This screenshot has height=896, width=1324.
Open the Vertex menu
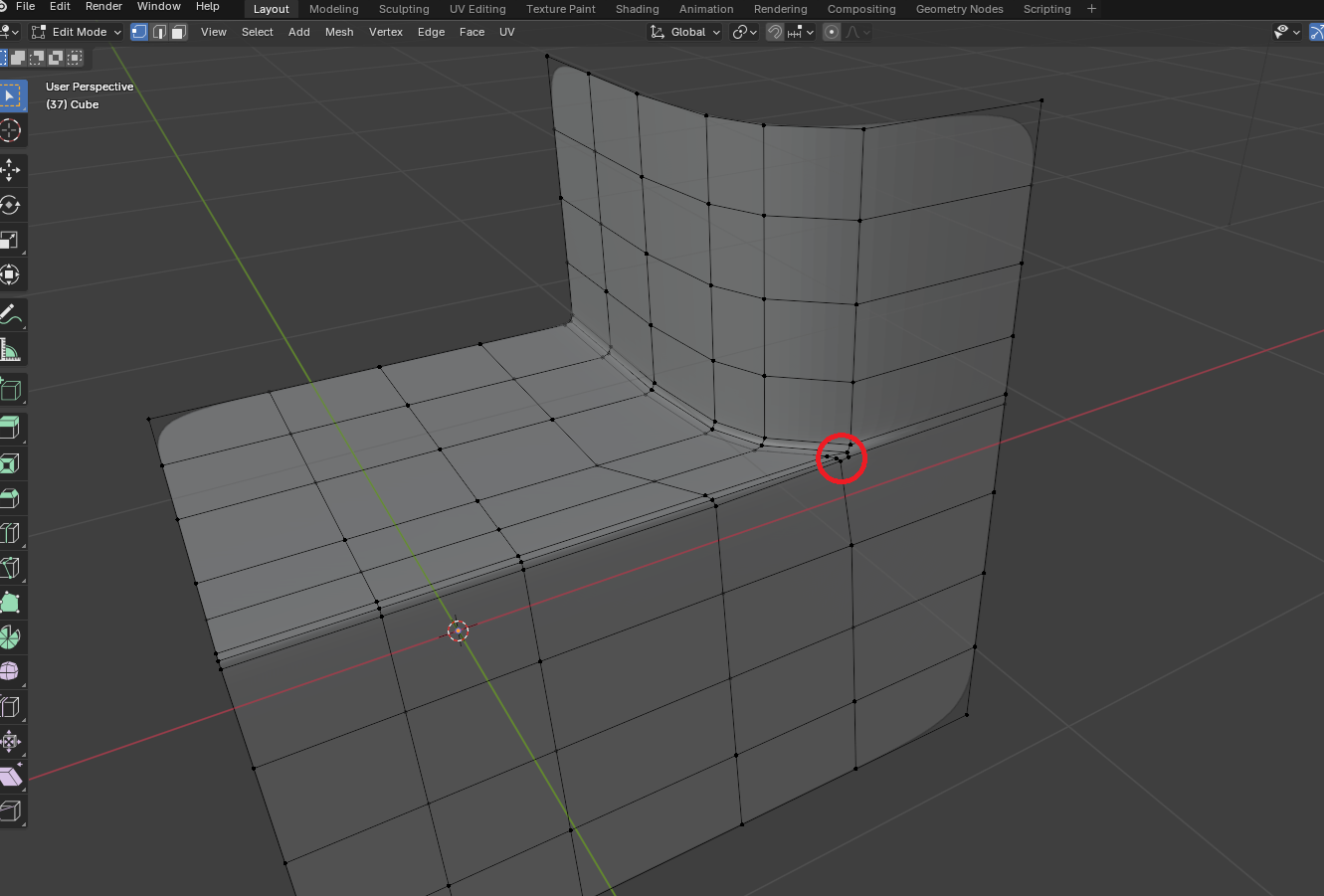coord(386,32)
